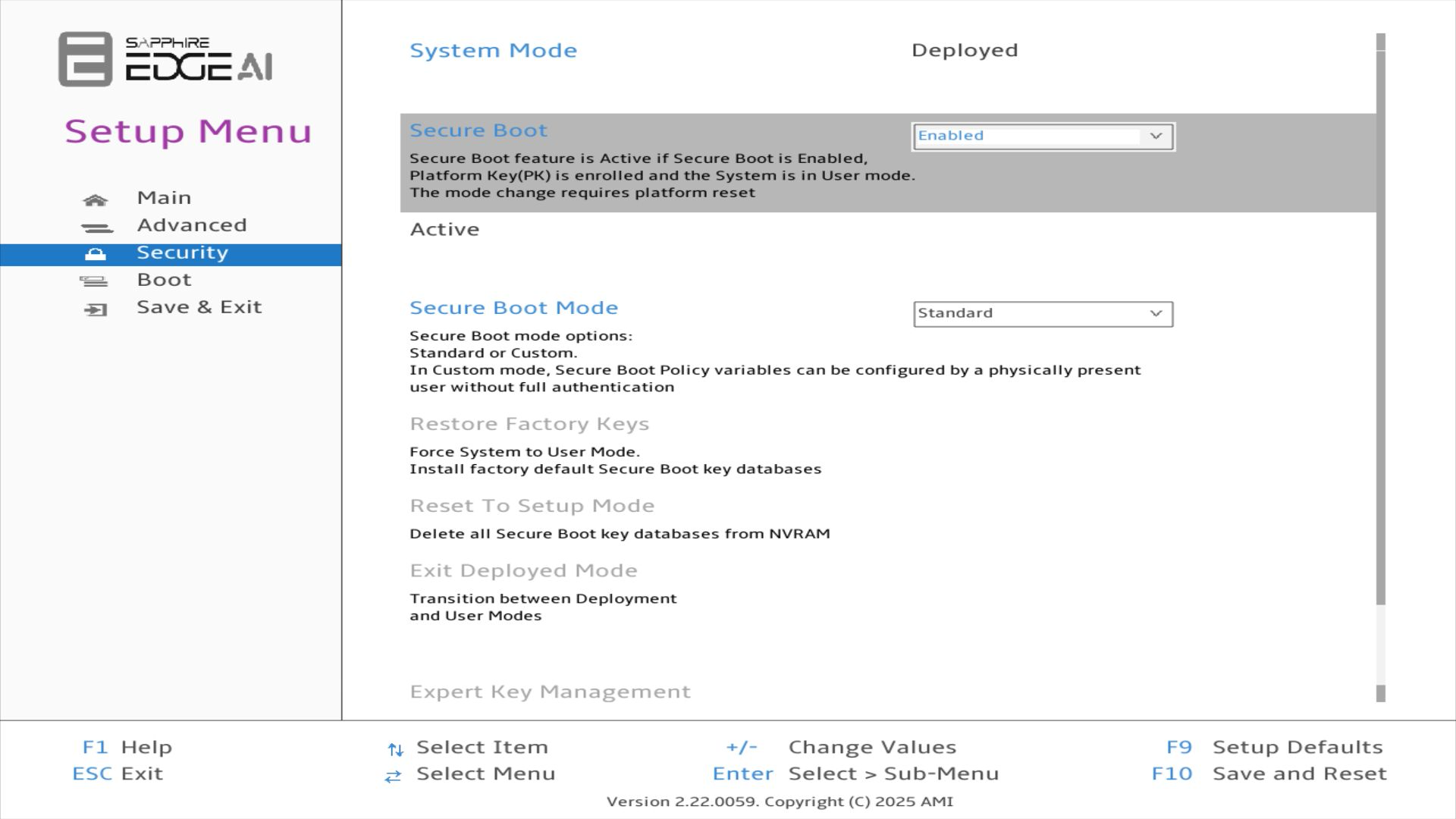Viewport: 1456px width, 819px height.
Task: Switch to the Boot menu section
Action: tap(164, 280)
